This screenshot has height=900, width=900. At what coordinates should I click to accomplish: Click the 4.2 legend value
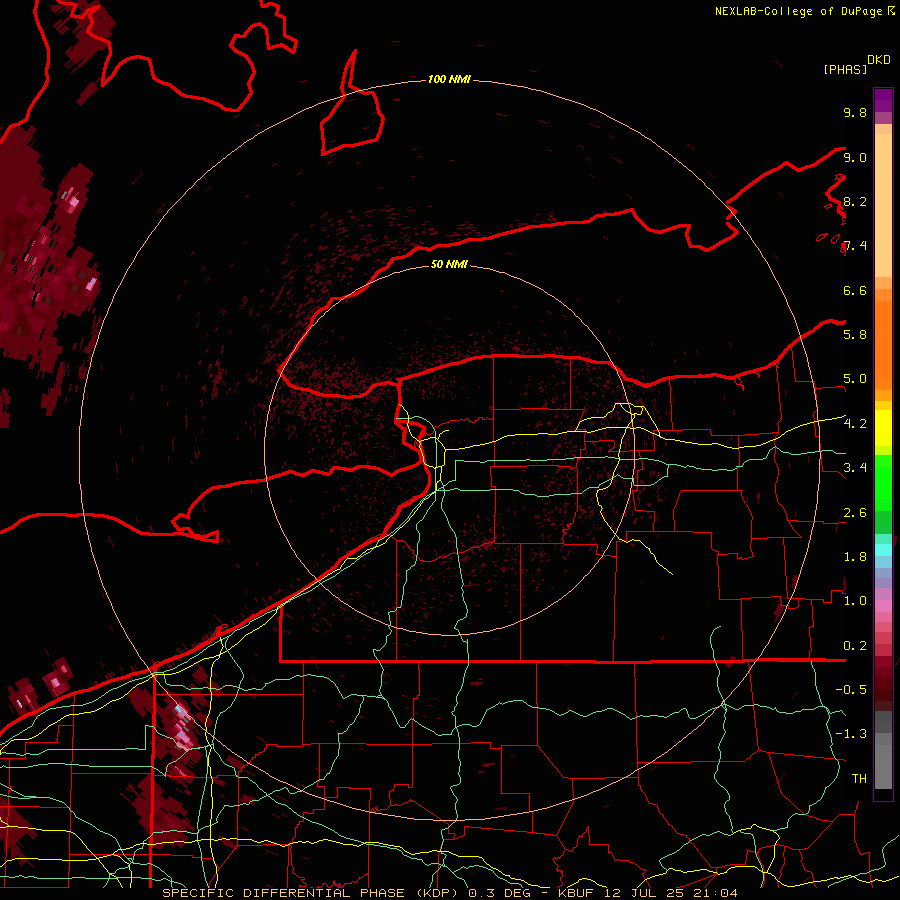point(855,423)
